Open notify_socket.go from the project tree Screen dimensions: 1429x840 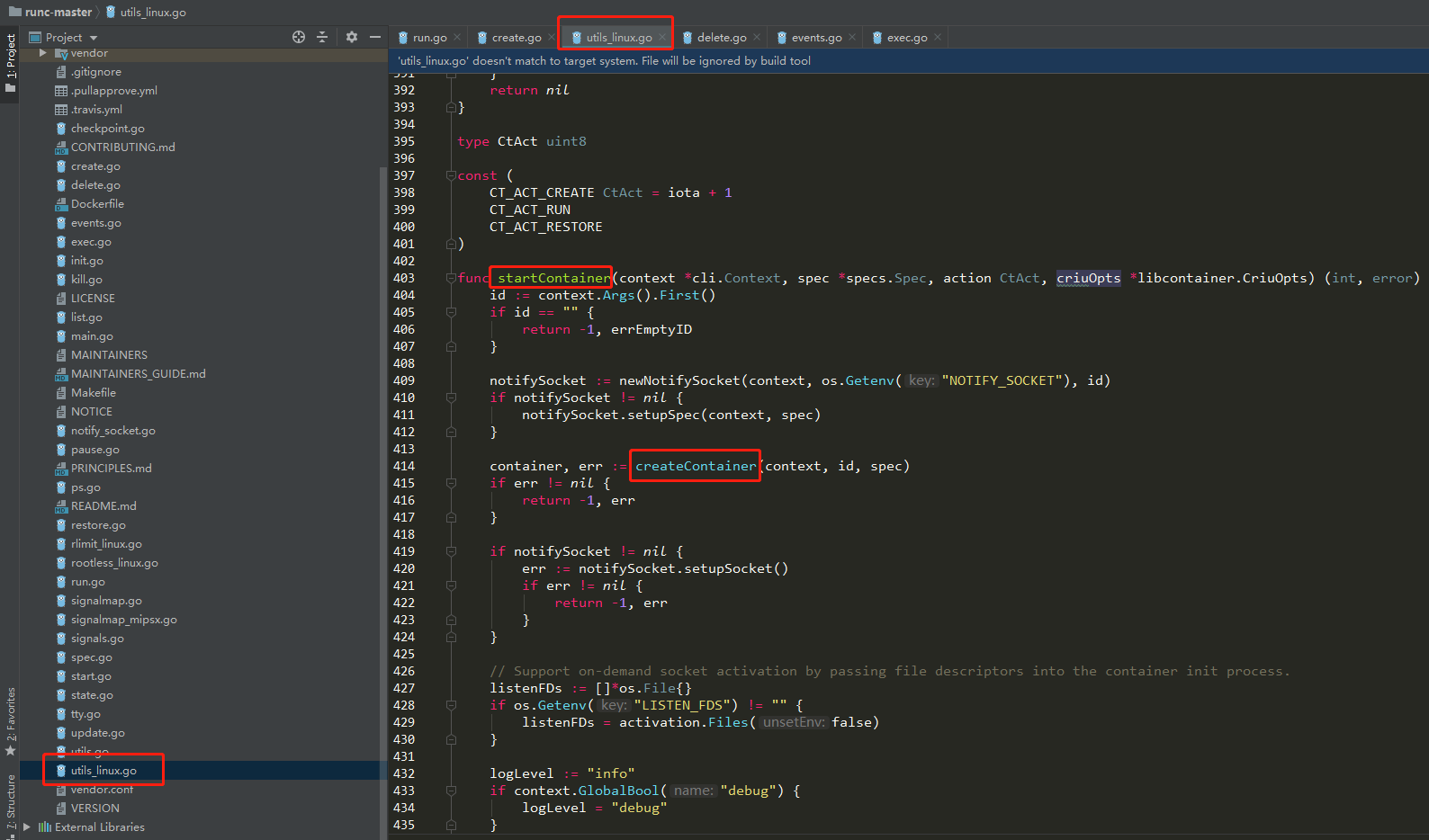point(112,431)
